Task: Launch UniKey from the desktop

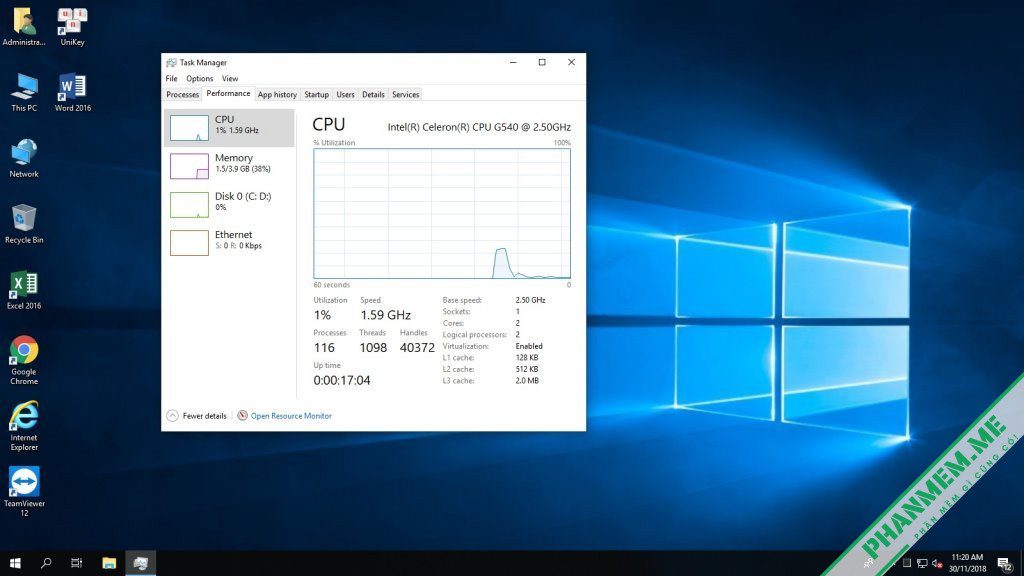Action: click(x=72, y=26)
